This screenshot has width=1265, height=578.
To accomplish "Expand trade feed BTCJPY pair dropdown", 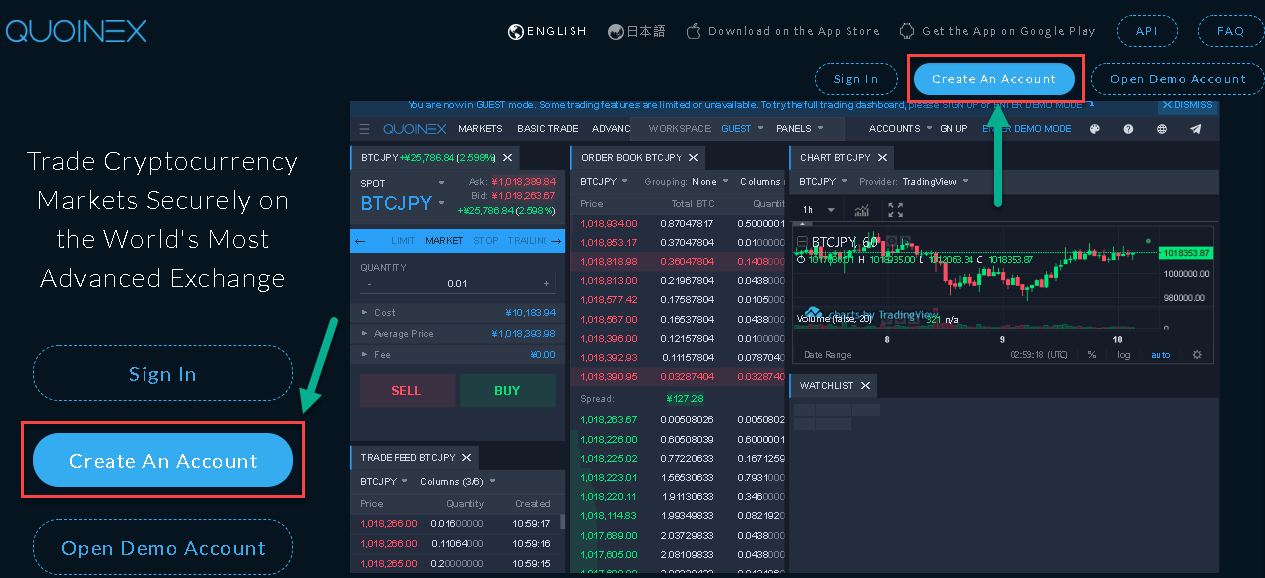I will click(x=385, y=482).
